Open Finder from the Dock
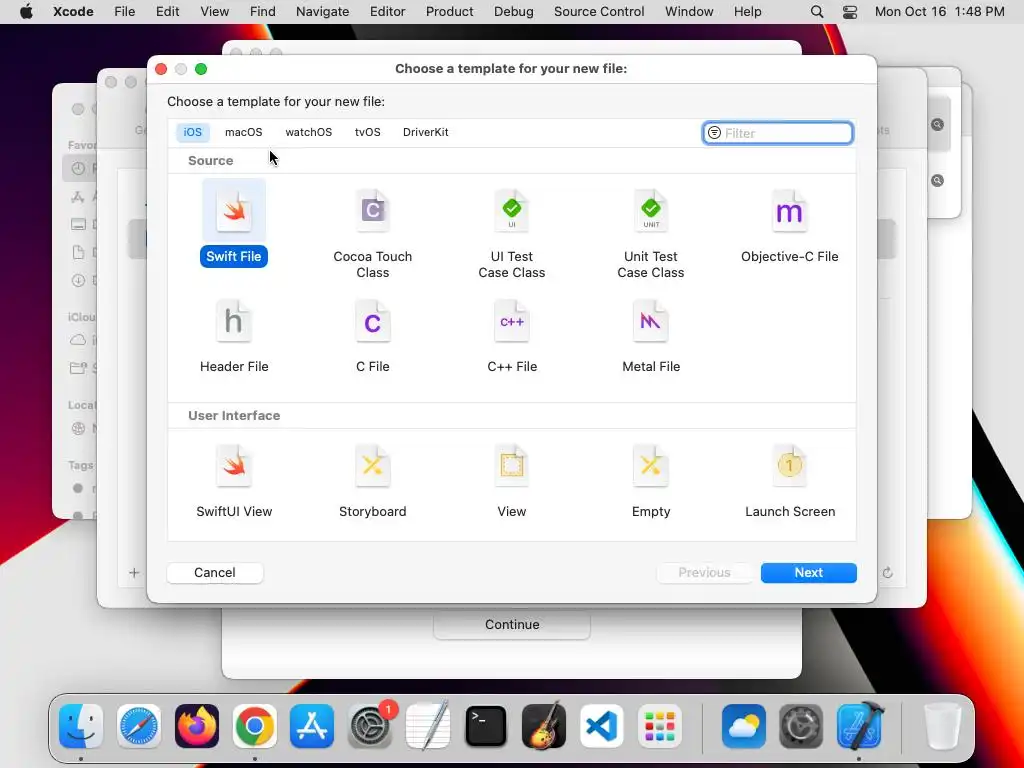 pyautogui.click(x=81, y=726)
